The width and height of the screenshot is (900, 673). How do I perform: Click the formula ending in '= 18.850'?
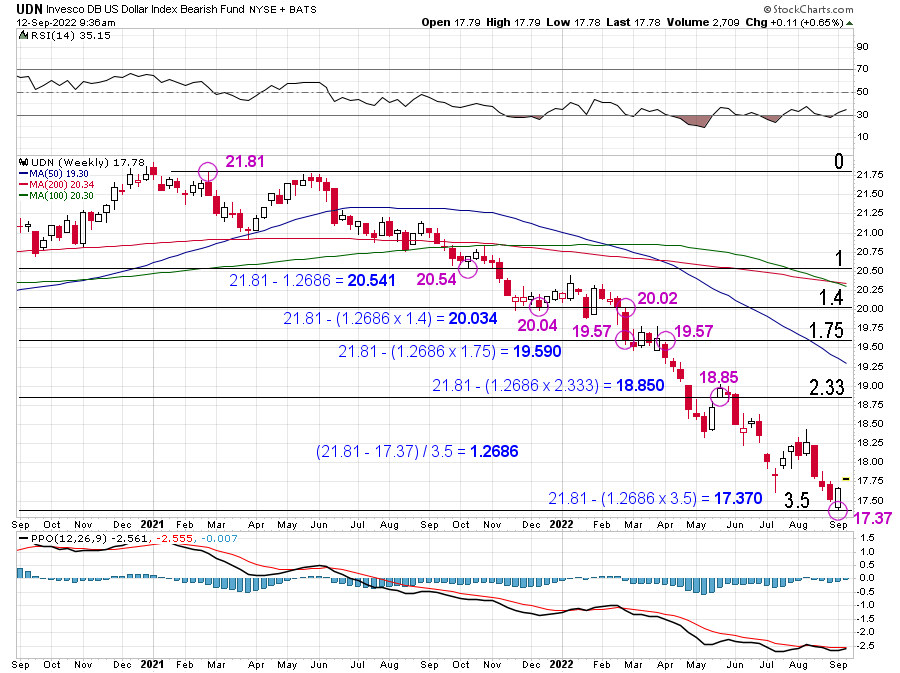[x=548, y=385]
